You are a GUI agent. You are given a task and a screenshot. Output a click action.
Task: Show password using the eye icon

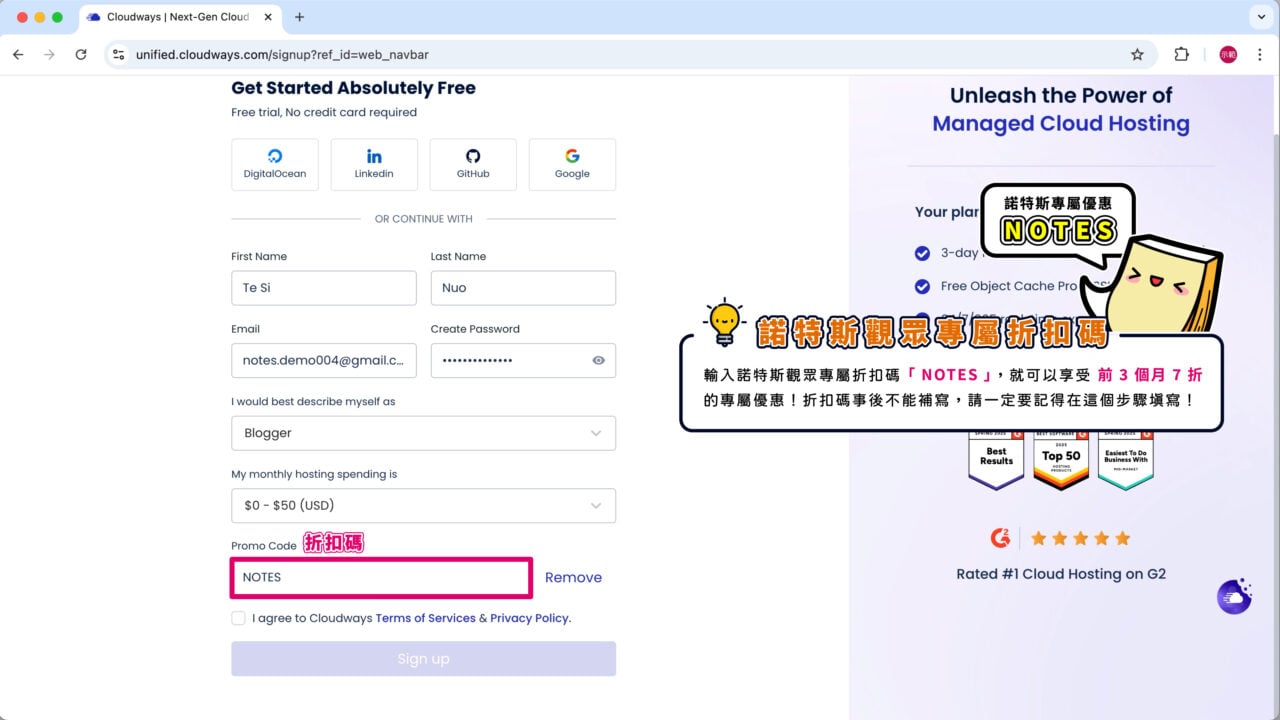click(x=598, y=361)
